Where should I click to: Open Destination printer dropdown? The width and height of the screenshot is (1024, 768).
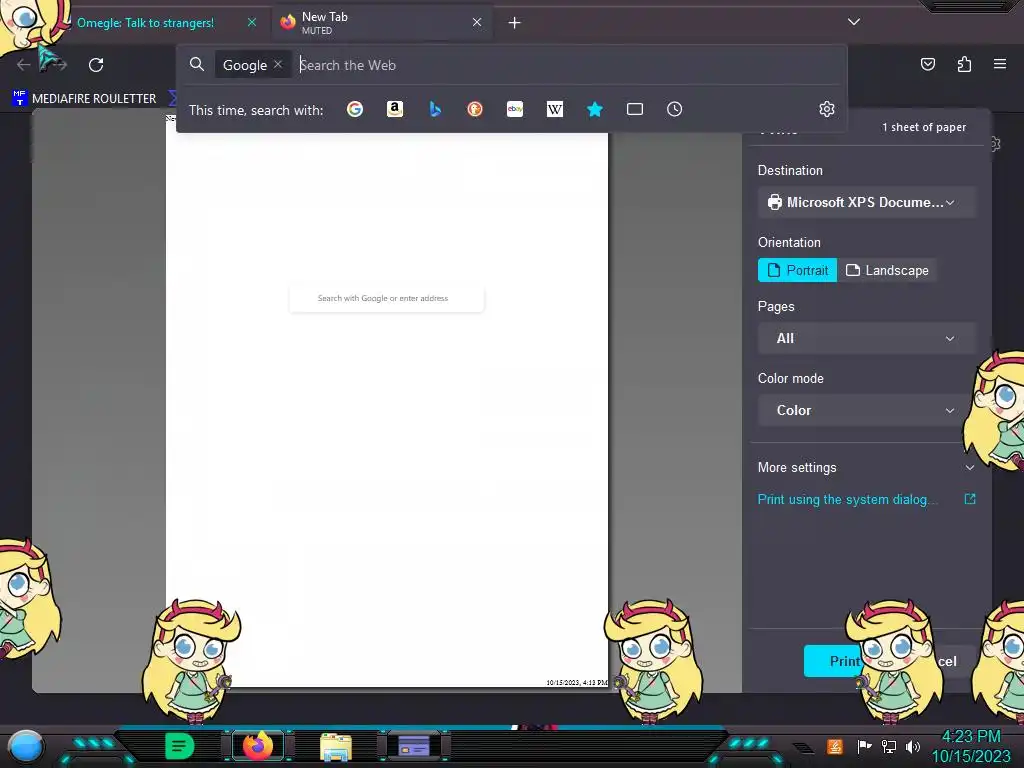tap(867, 202)
